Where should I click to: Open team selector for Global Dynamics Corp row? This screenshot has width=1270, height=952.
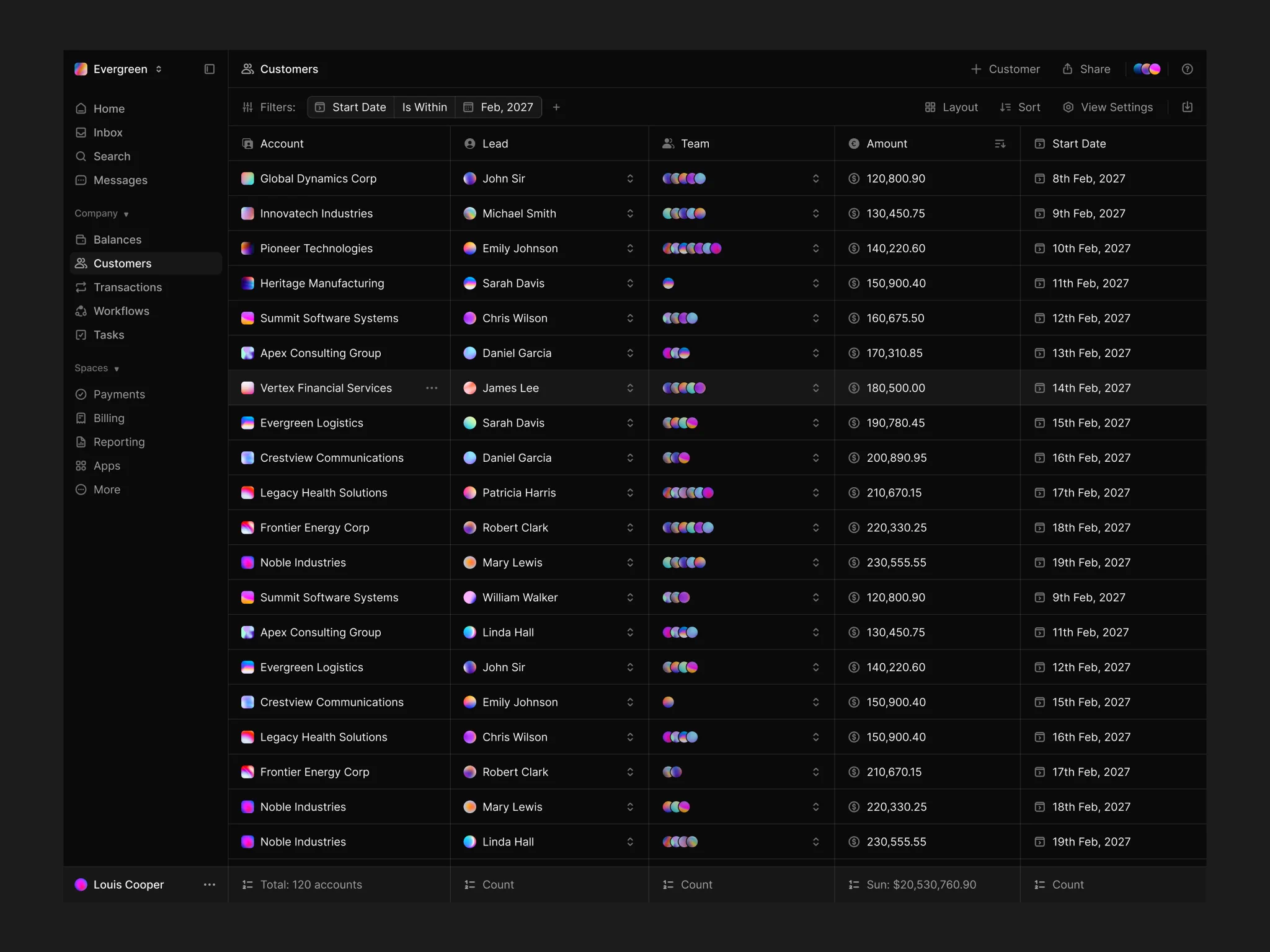pyautogui.click(x=815, y=178)
